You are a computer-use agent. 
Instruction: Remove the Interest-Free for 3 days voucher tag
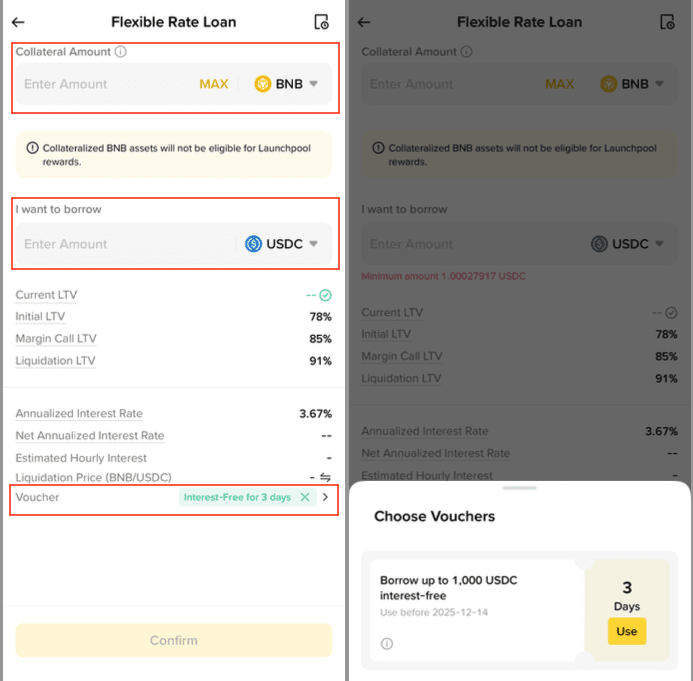pyautogui.click(x=304, y=497)
